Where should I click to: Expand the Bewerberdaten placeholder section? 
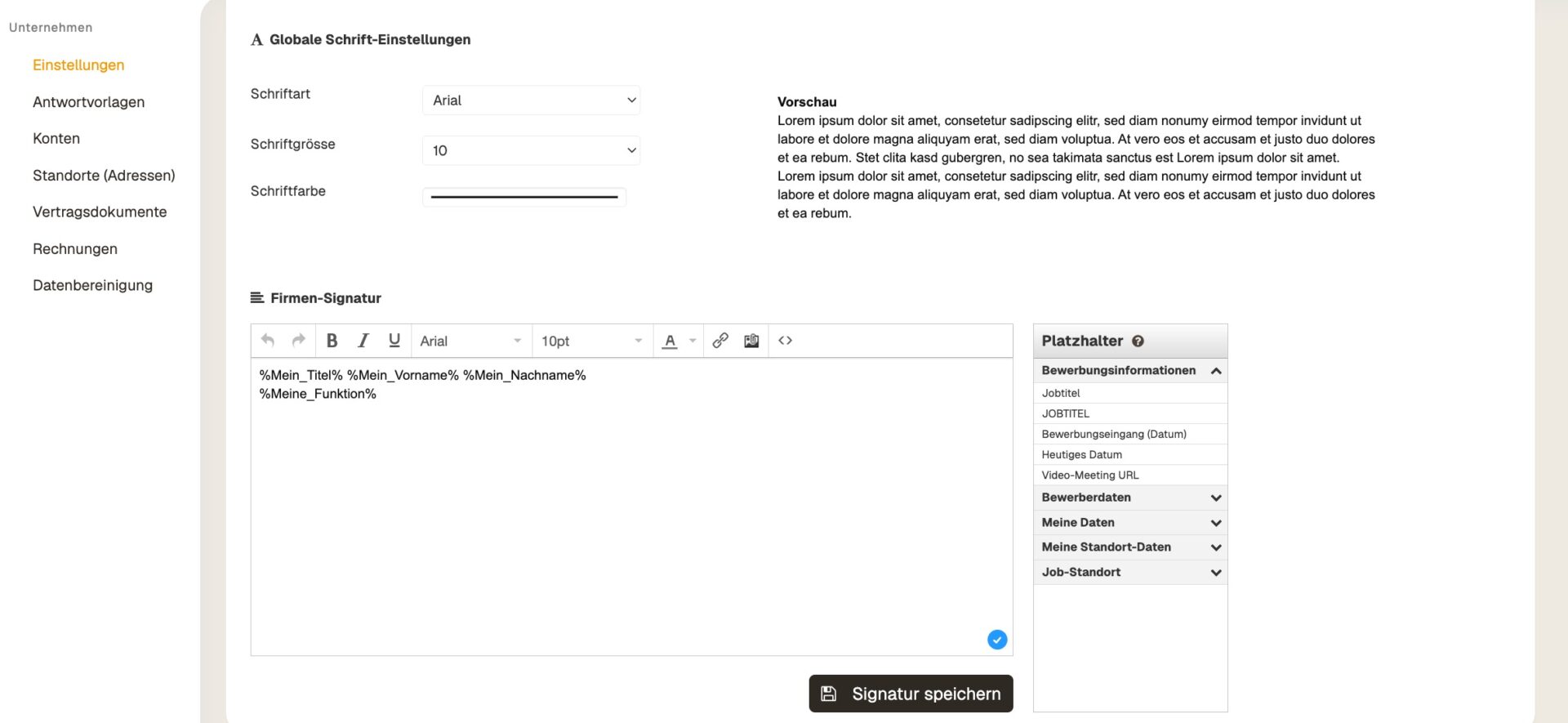pos(1129,498)
